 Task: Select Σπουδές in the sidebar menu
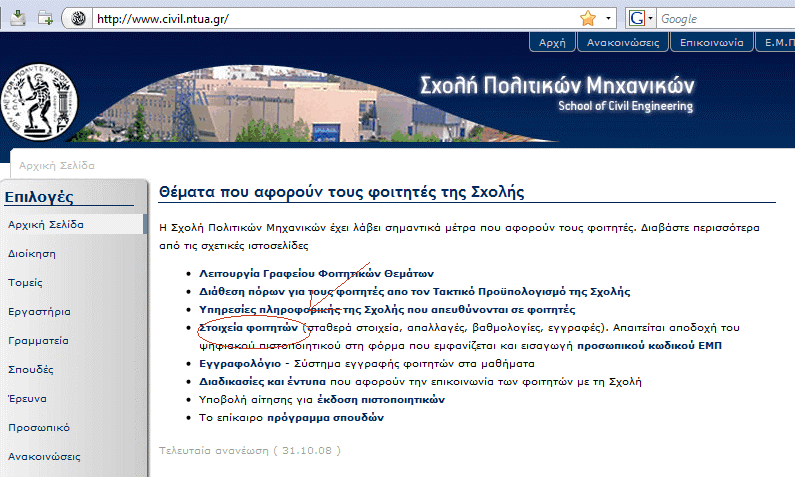pos(31,369)
